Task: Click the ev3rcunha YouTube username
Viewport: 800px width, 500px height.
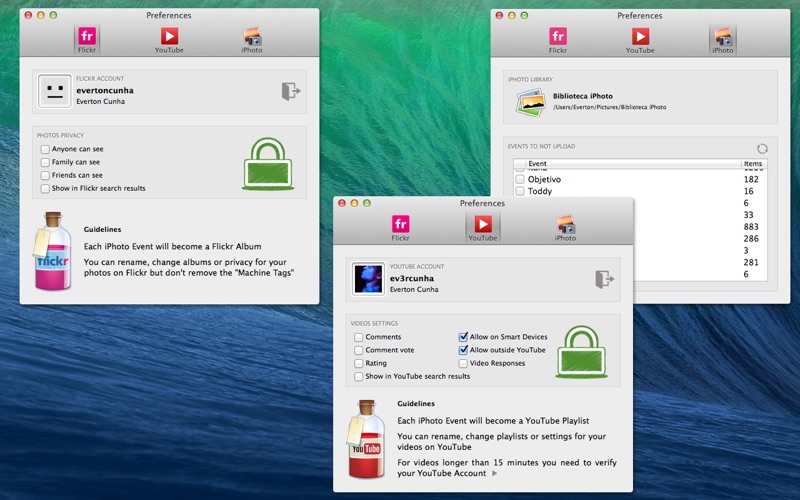Action: (412, 278)
